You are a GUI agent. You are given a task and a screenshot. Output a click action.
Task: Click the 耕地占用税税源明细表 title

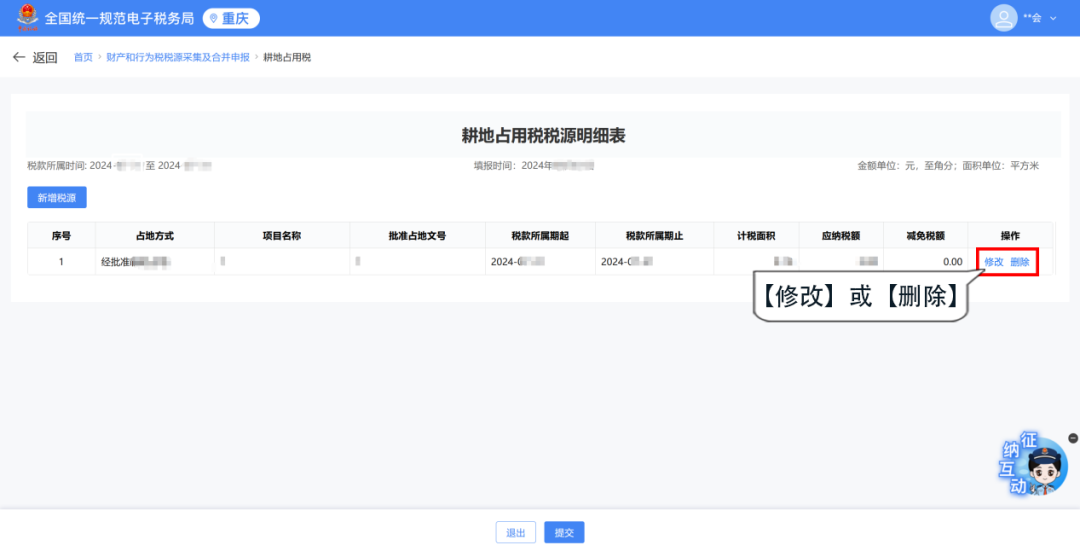click(543, 136)
